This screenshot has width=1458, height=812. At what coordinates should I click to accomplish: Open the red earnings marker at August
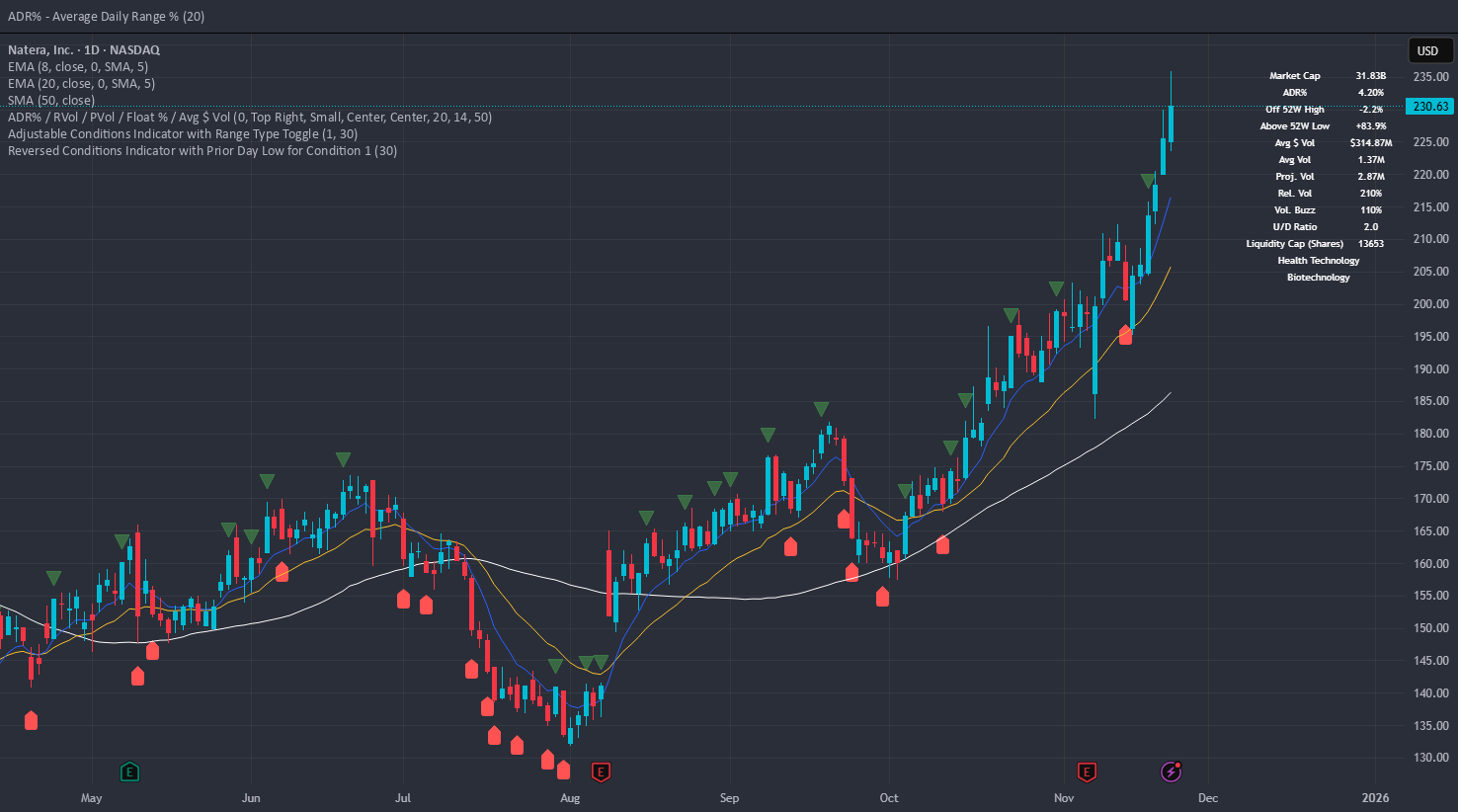600,771
